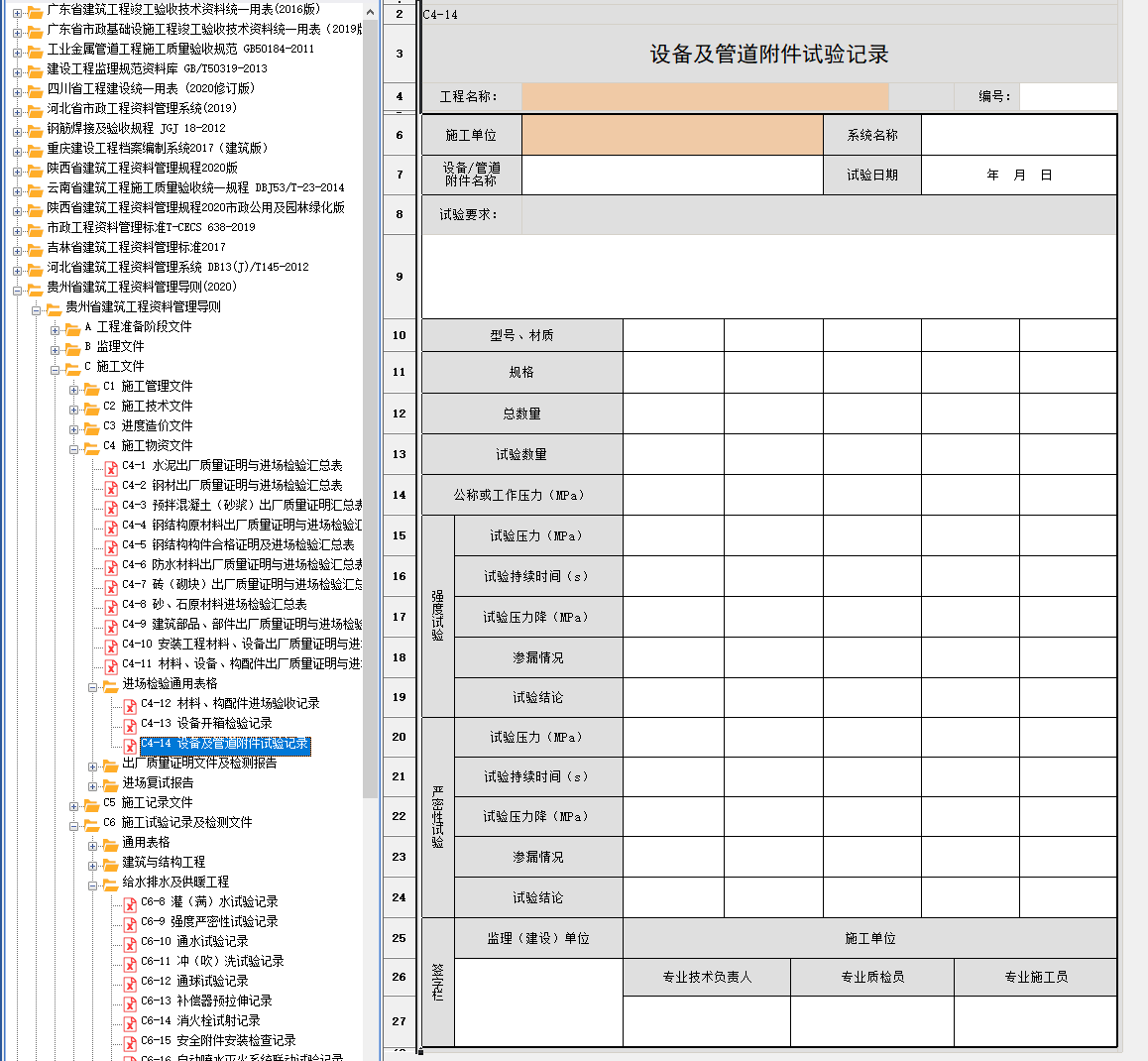Click the tree panel vertical scrollbar thumb

370,408
